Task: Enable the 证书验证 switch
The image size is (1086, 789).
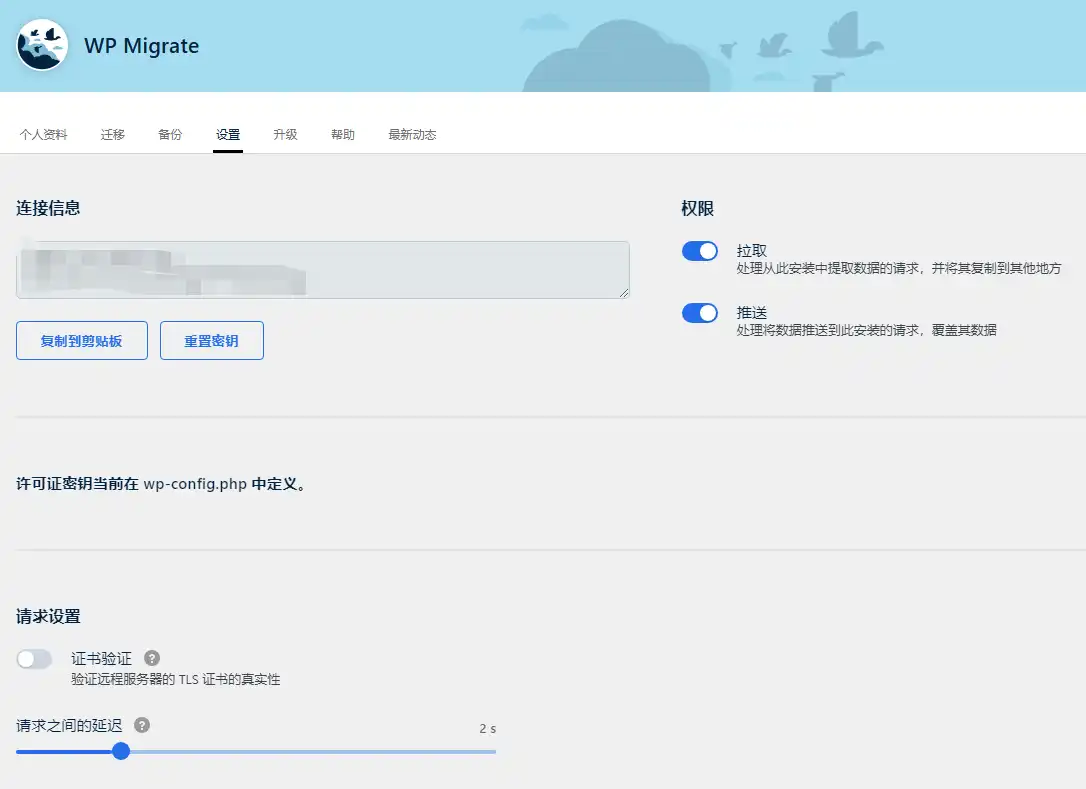Action: click(35, 659)
